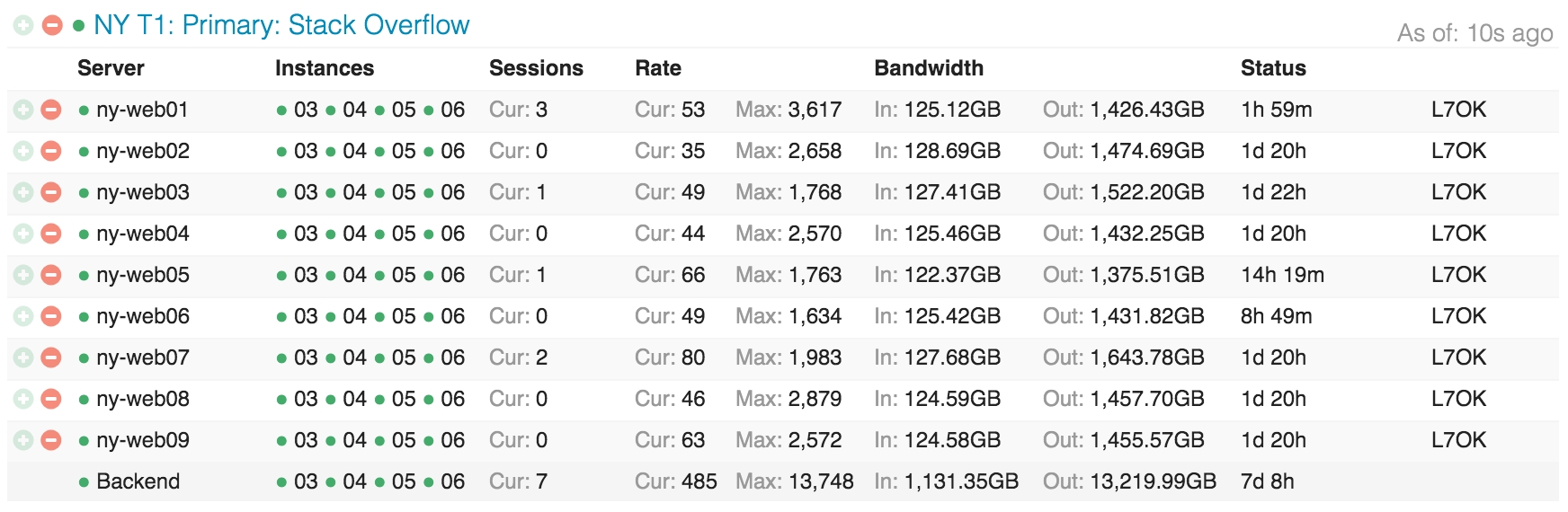Click the green plus icon for ny-web08
Image resolution: width=1568 pixels, height=512 pixels.
[23, 399]
